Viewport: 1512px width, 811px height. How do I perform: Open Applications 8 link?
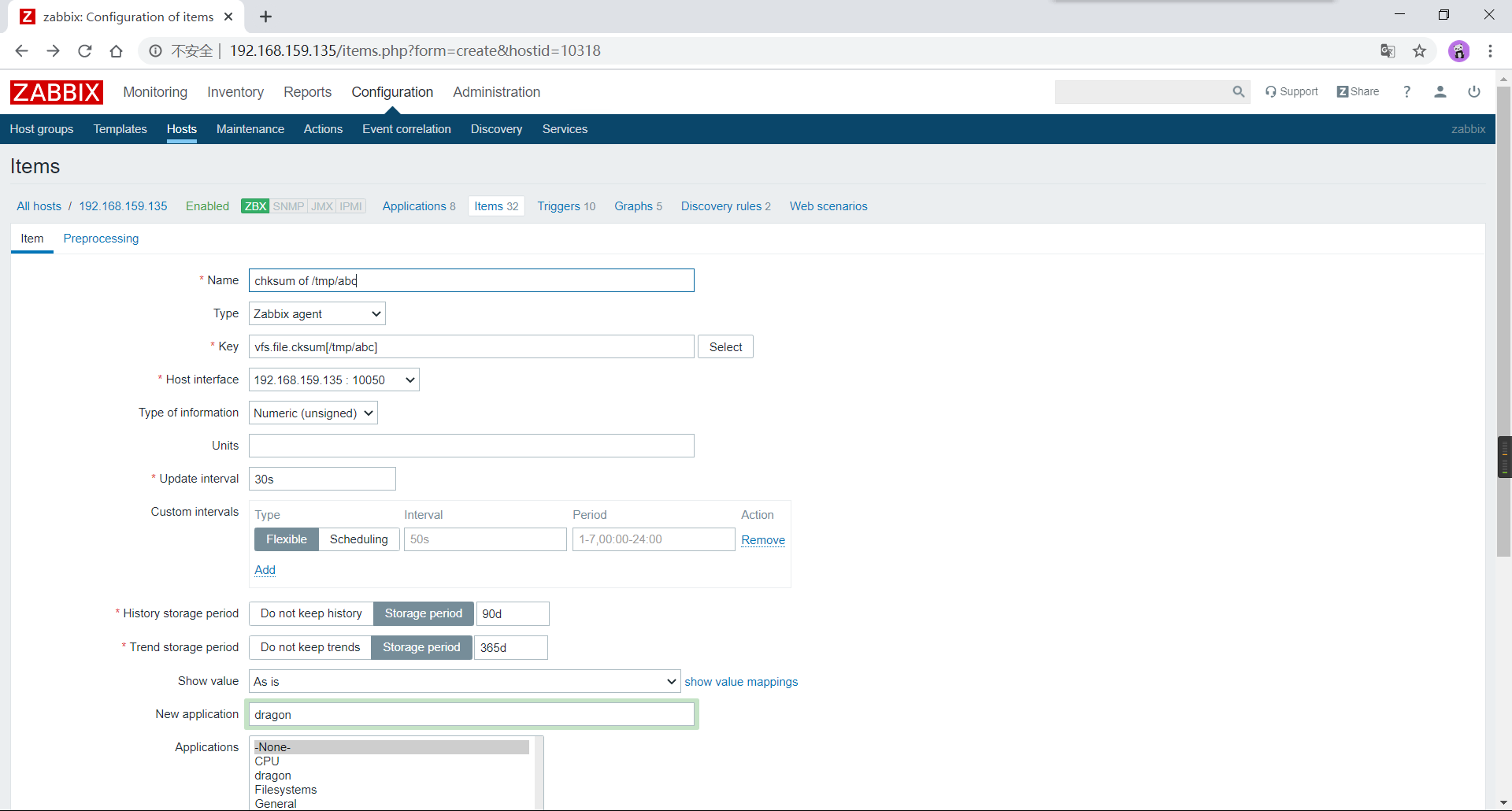pos(419,206)
